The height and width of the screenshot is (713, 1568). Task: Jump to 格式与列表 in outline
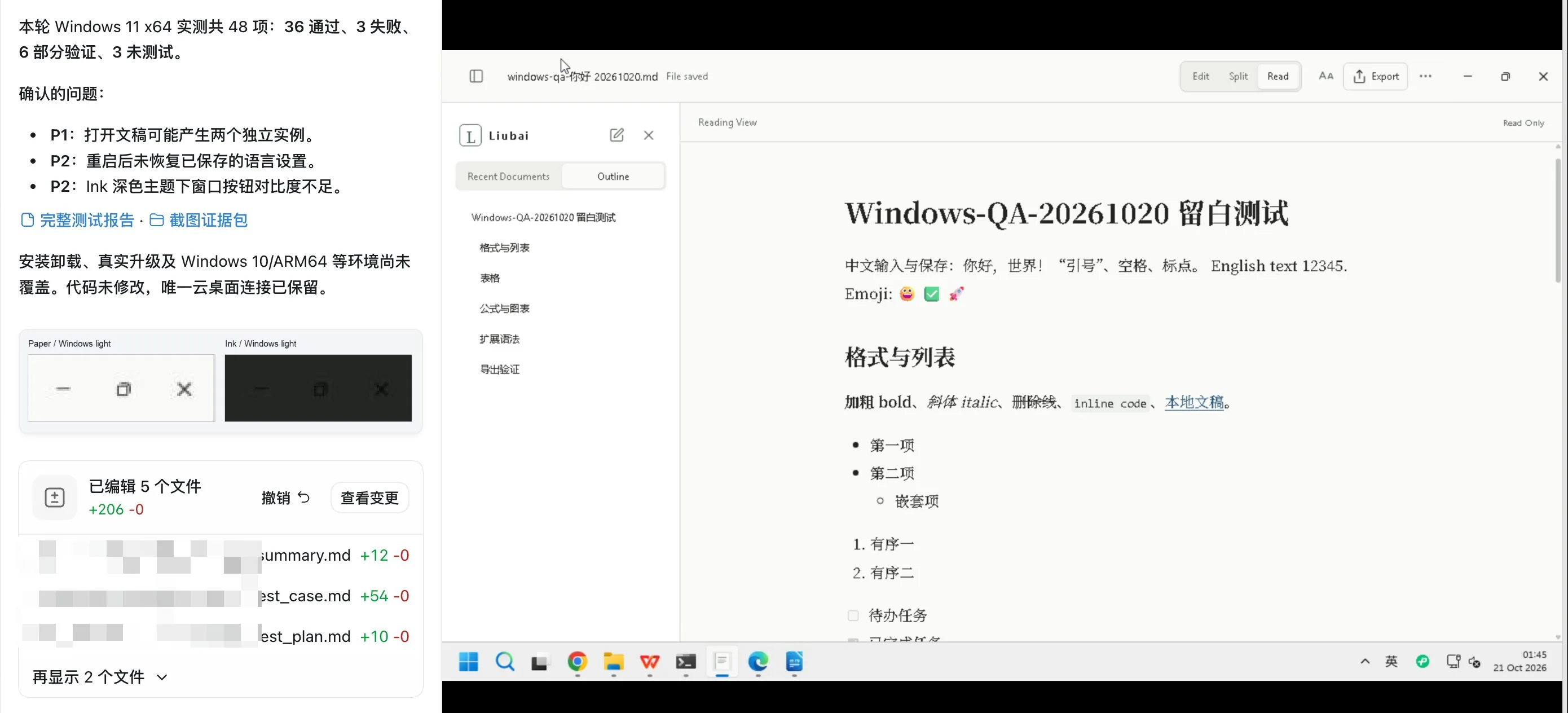pyautogui.click(x=504, y=248)
